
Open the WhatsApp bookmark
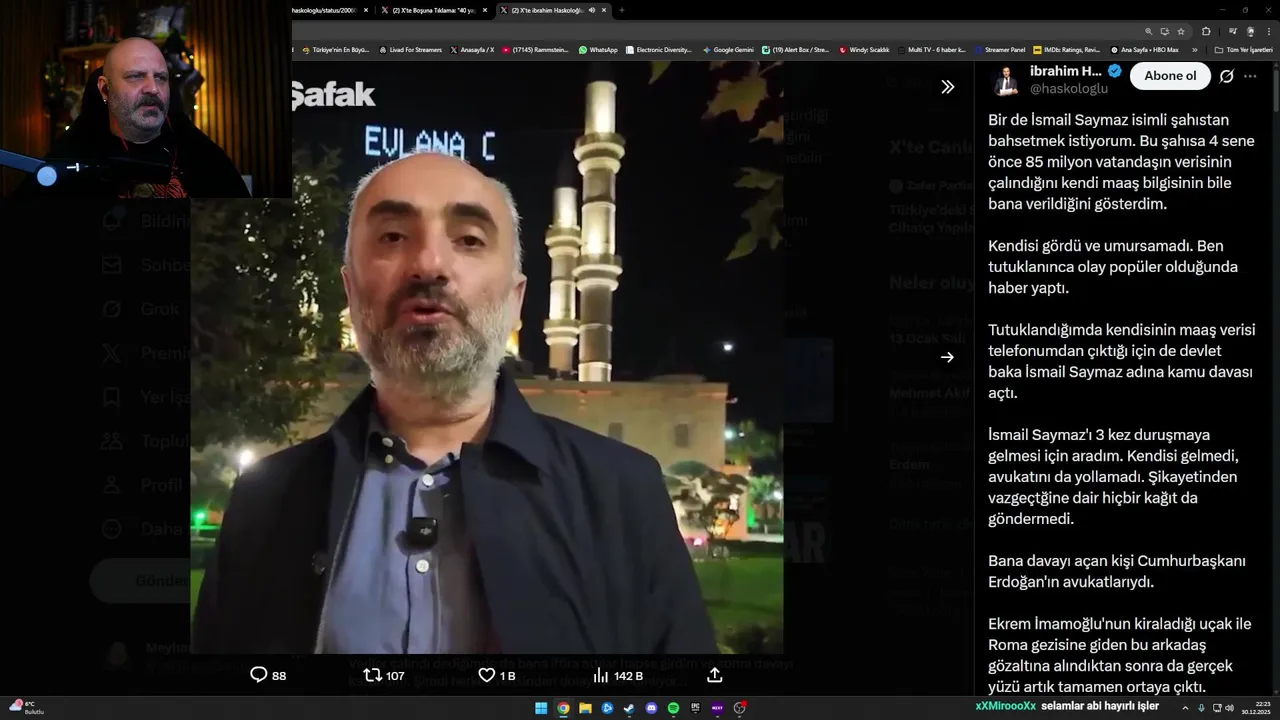pos(598,49)
